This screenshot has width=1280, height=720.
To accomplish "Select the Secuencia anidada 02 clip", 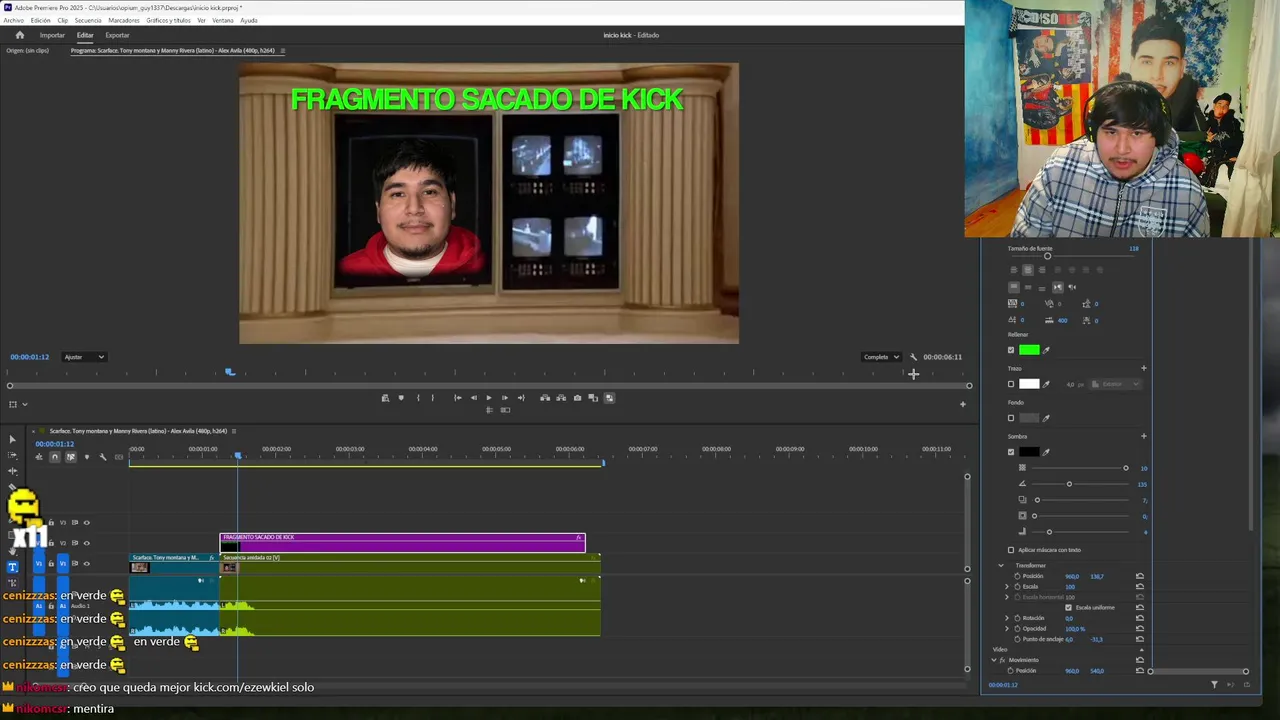I will [x=409, y=564].
